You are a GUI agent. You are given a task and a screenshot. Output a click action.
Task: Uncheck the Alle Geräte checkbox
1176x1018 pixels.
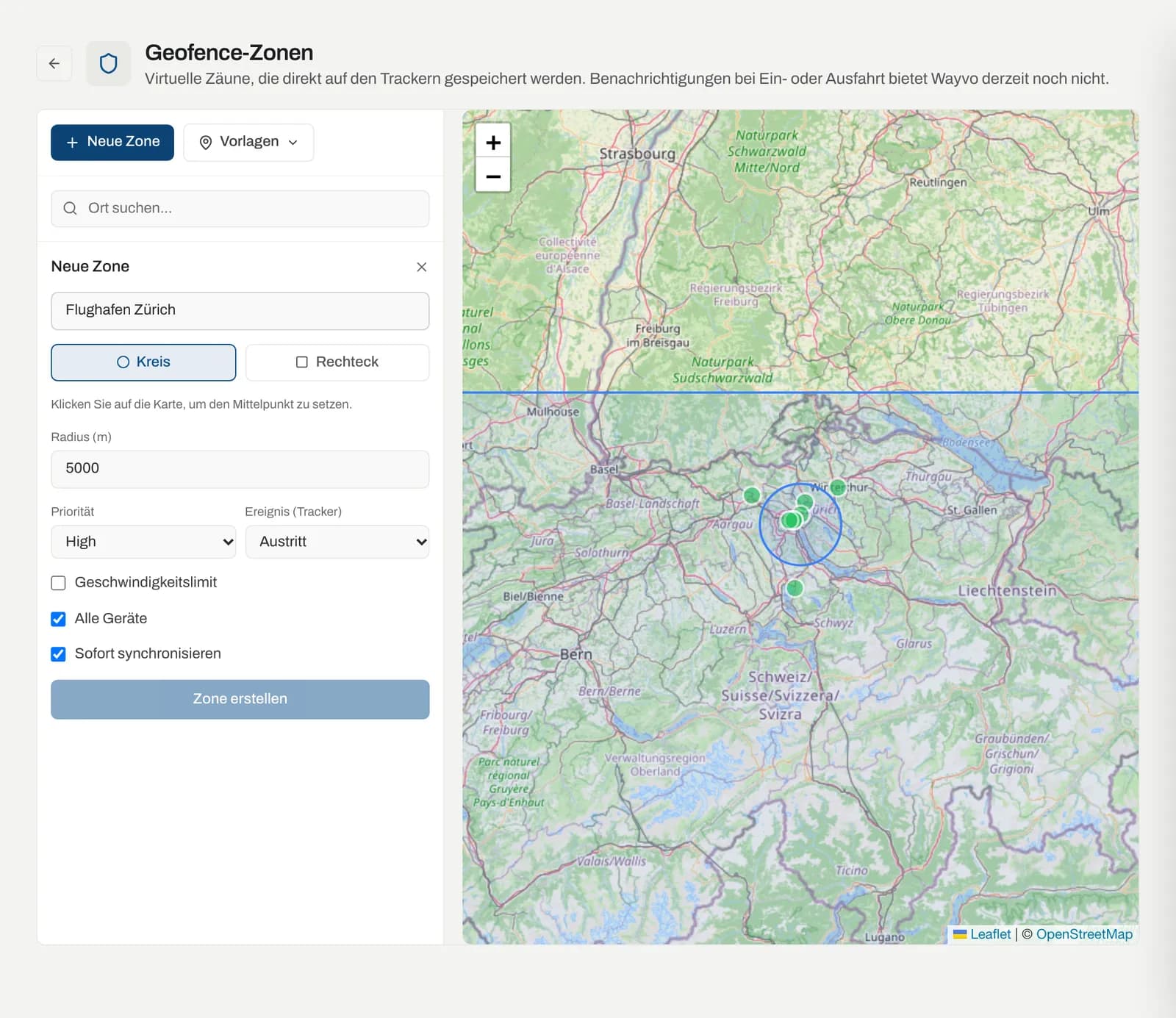[59, 619]
